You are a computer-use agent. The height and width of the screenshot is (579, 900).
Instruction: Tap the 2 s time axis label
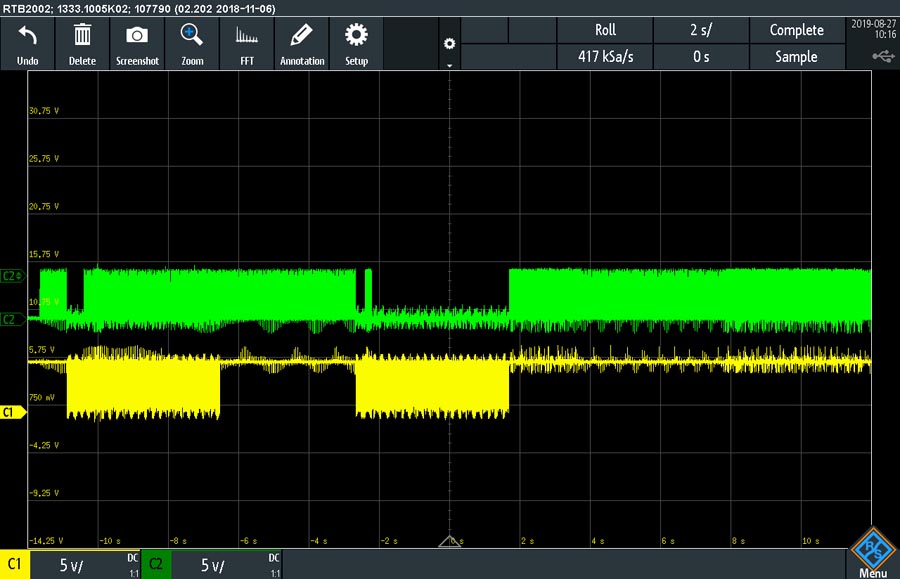click(x=527, y=541)
